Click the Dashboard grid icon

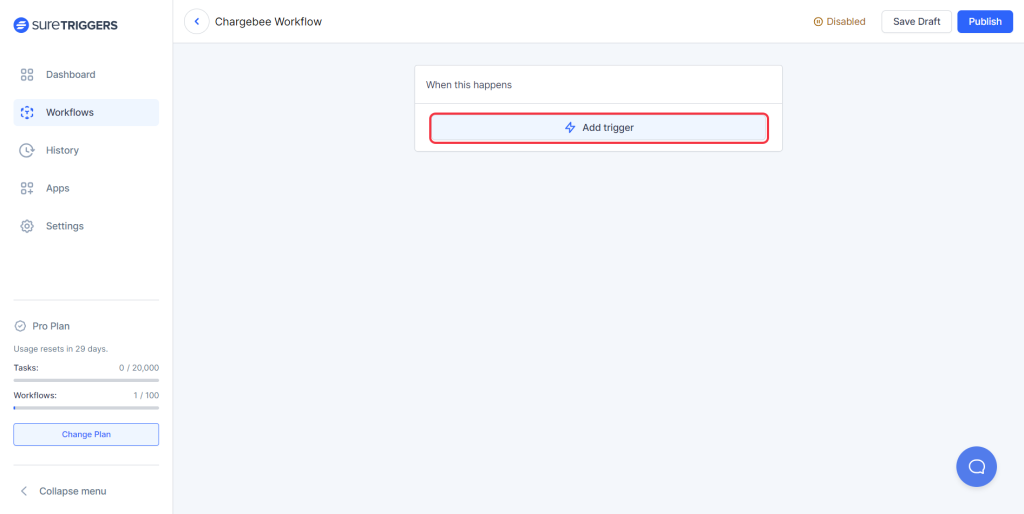(x=27, y=75)
